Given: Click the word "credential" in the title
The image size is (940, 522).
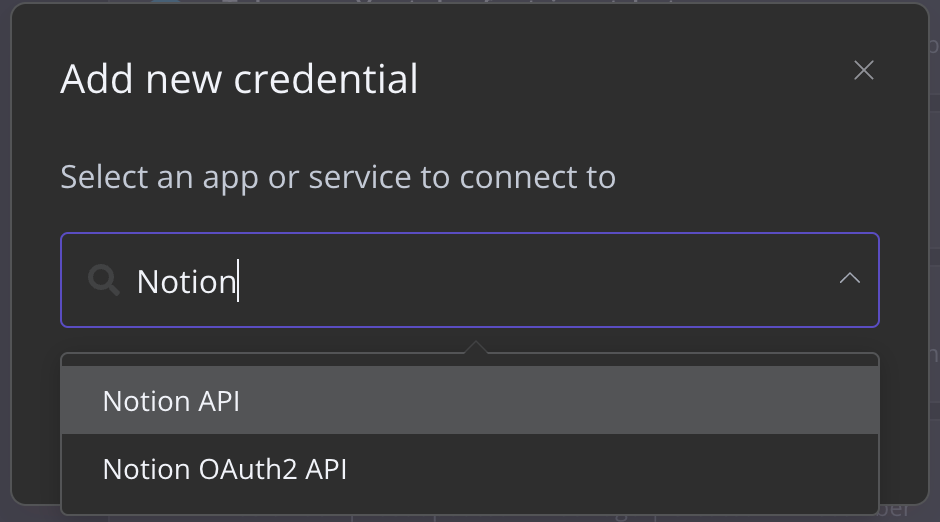Looking at the screenshot, I should click(330, 79).
